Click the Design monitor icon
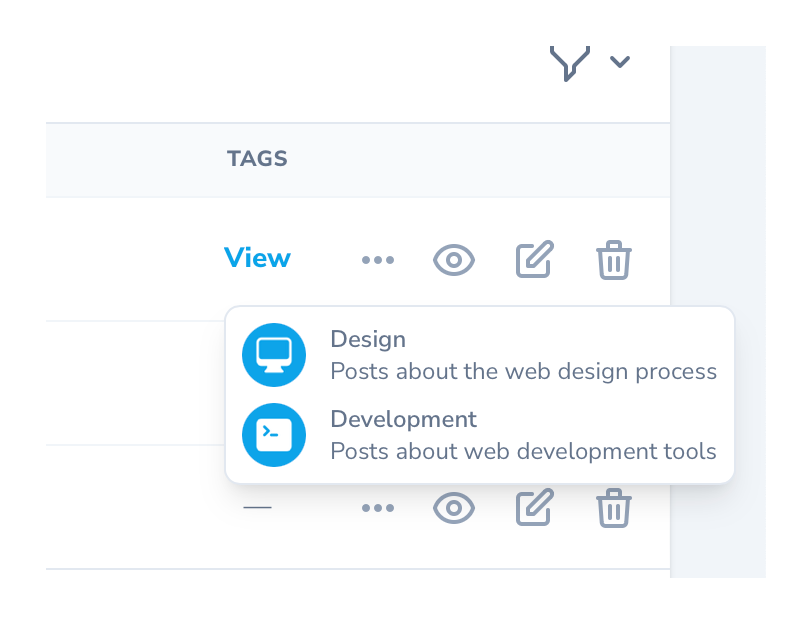Viewport: 812px width, 624px height. [x=274, y=355]
